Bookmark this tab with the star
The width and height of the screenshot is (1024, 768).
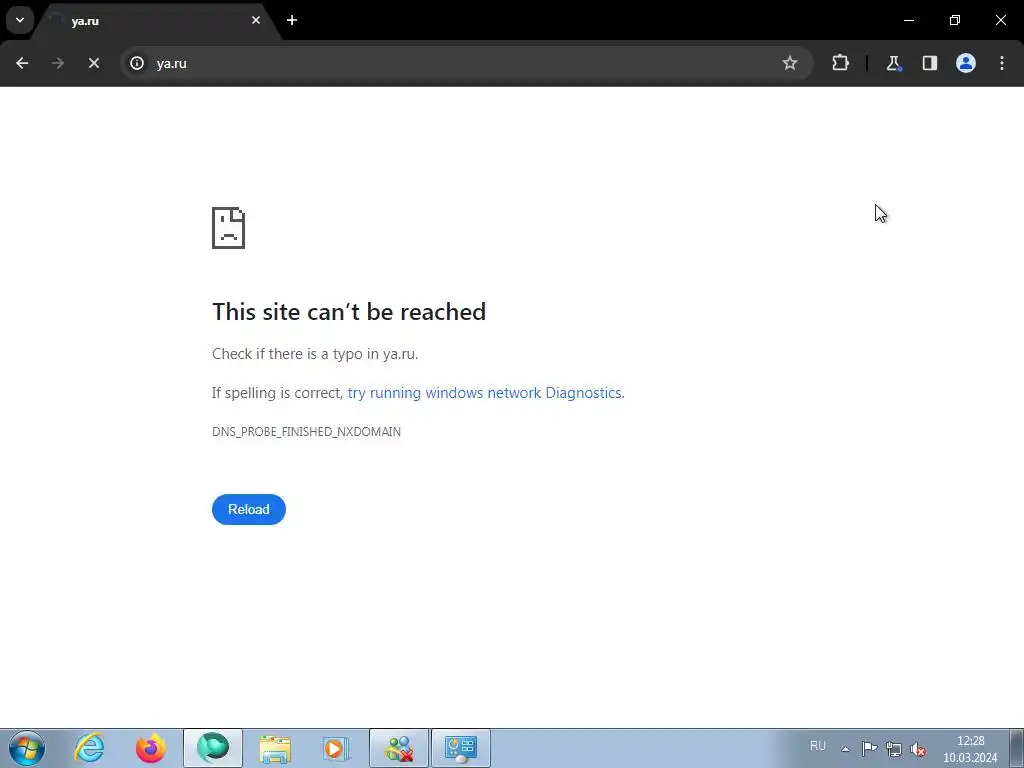click(x=790, y=63)
